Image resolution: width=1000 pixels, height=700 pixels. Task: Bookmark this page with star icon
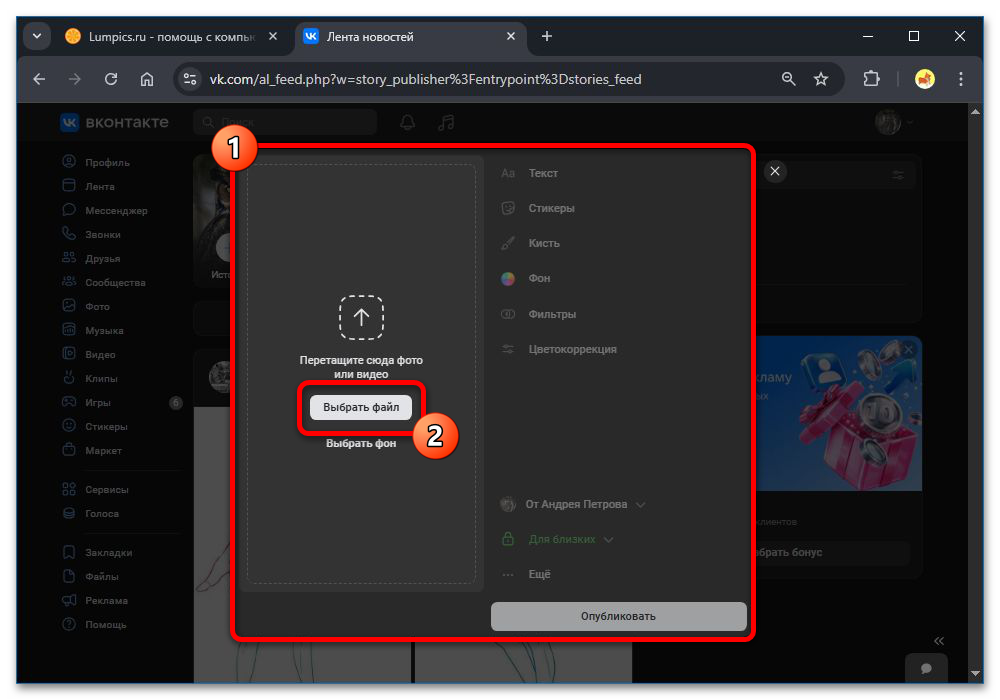(821, 79)
